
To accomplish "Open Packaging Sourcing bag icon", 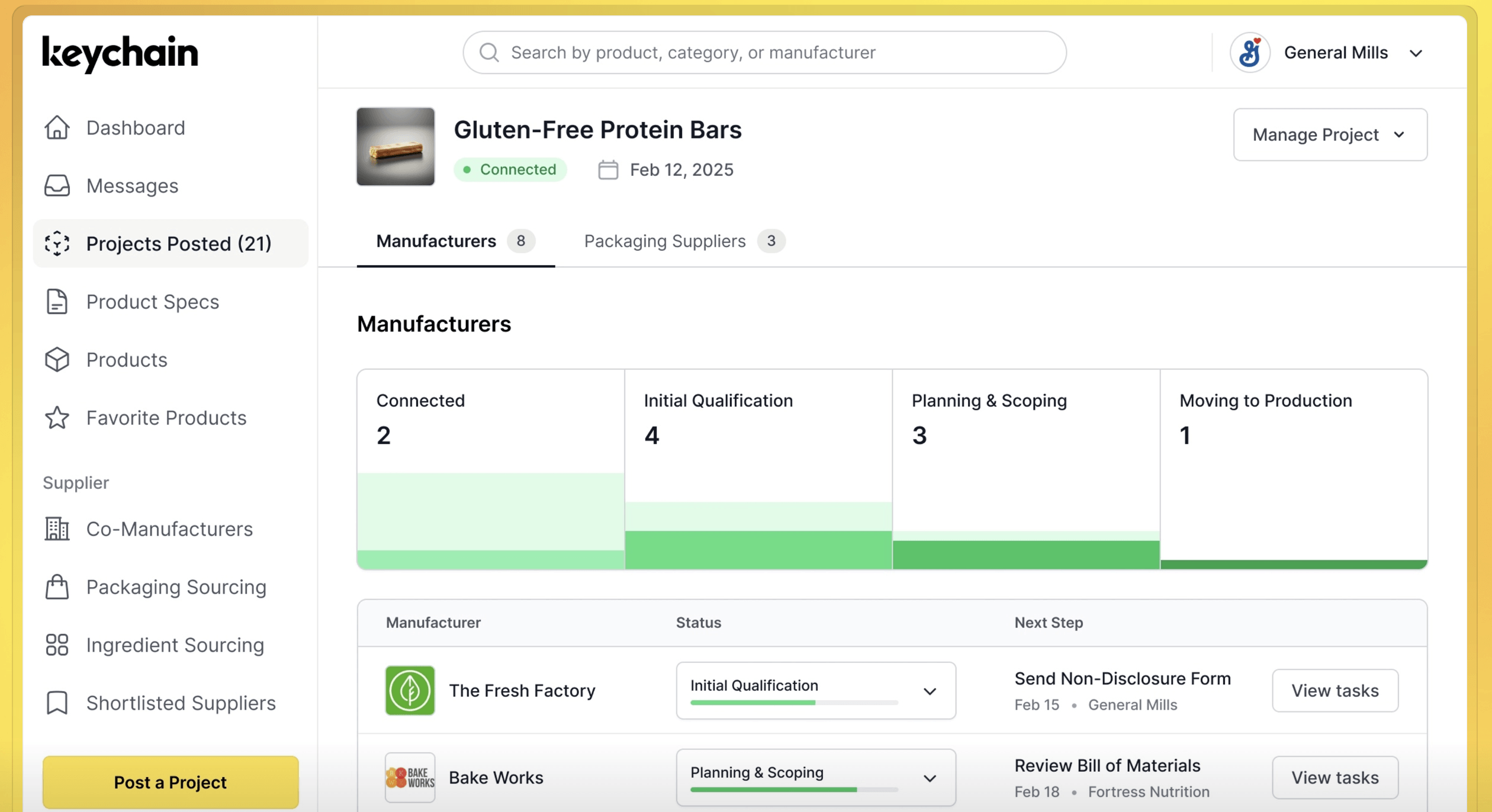I will pos(57,587).
